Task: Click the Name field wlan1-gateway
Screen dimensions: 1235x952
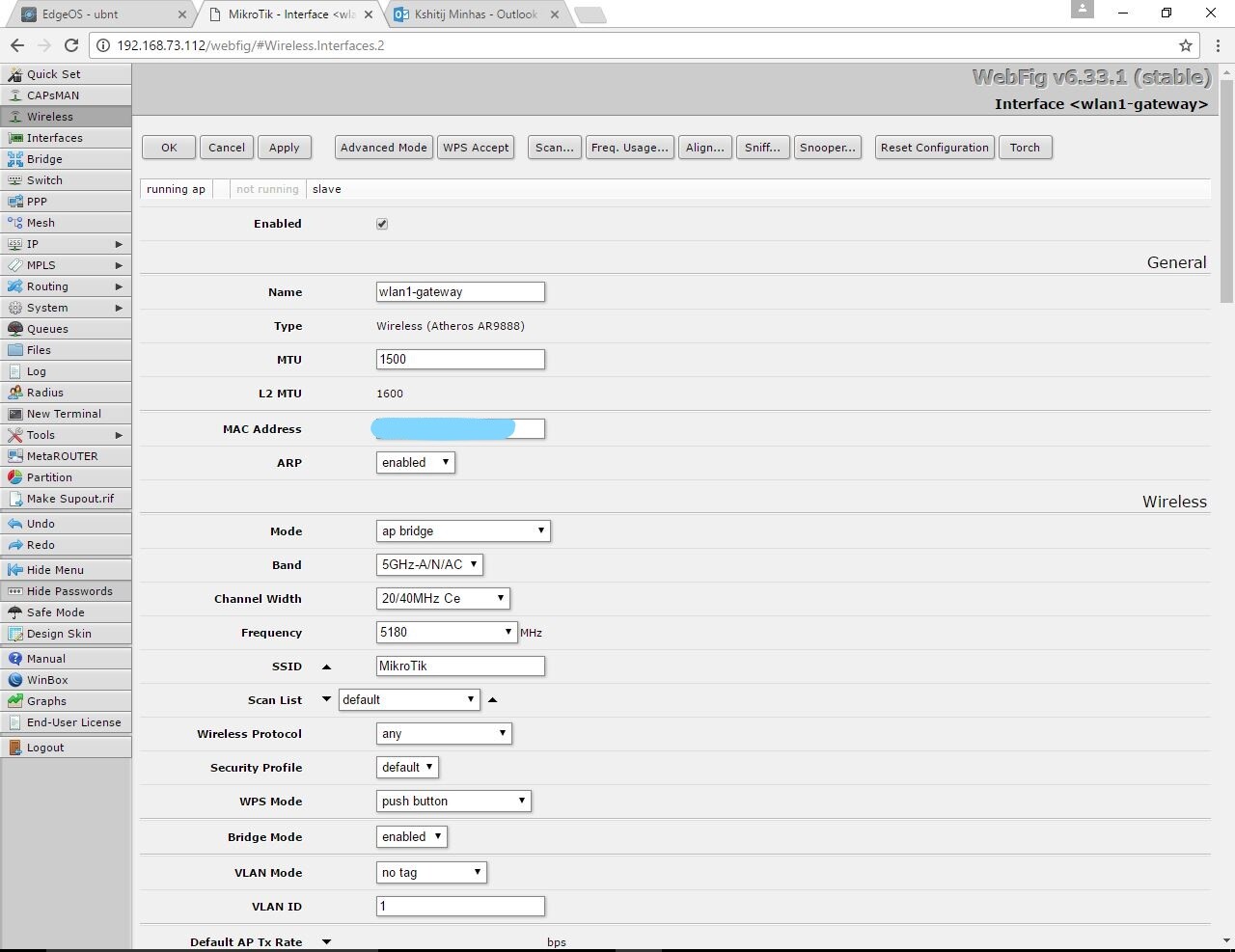Action: [460, 292]
